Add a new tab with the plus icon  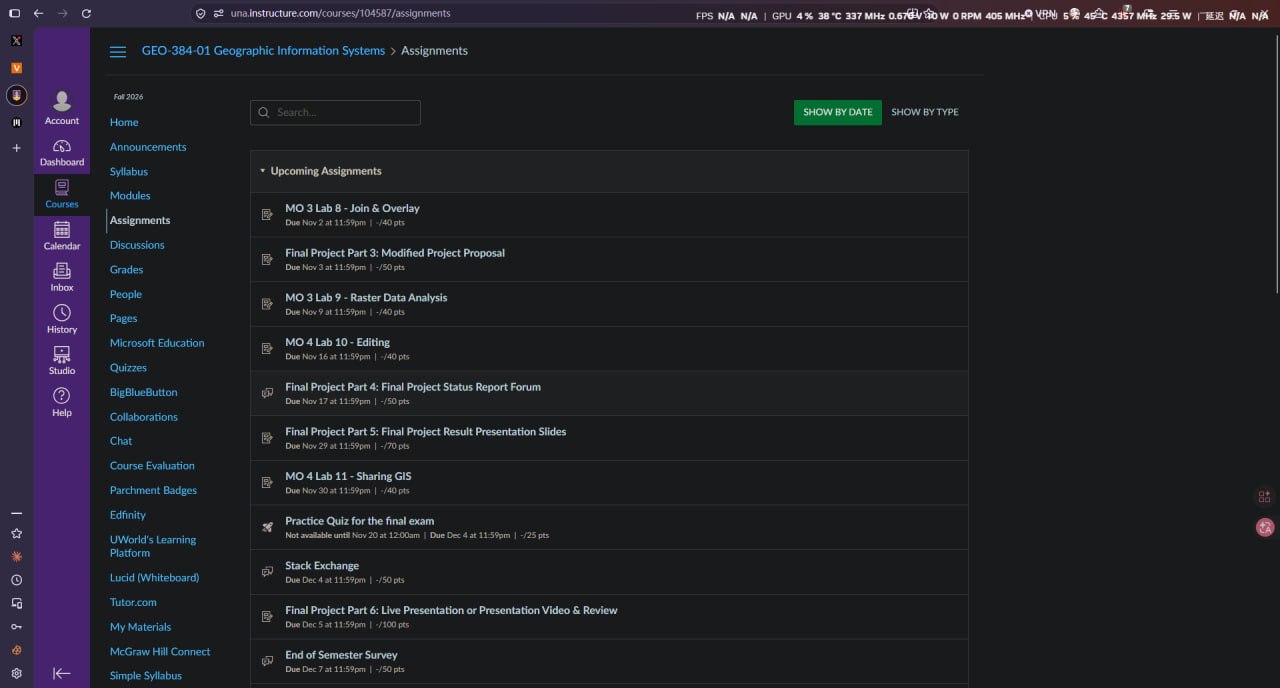pos(16,148)
